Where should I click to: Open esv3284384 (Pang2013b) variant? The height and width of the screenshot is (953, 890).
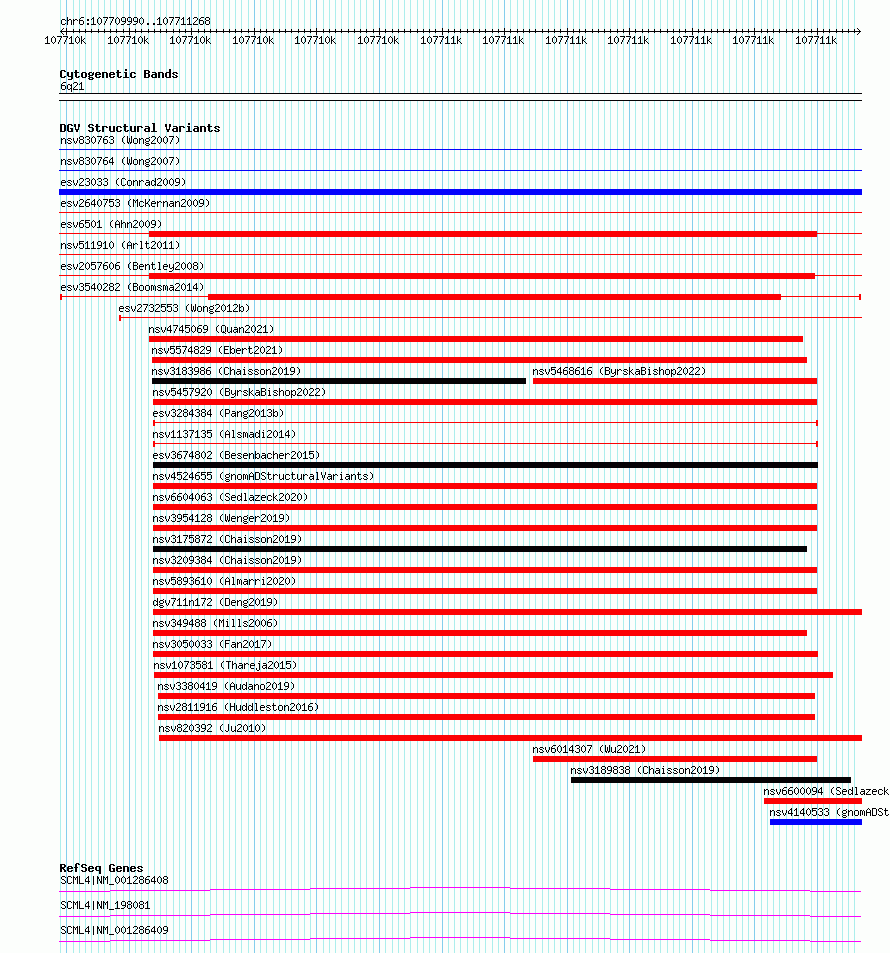tap(218, 413)
